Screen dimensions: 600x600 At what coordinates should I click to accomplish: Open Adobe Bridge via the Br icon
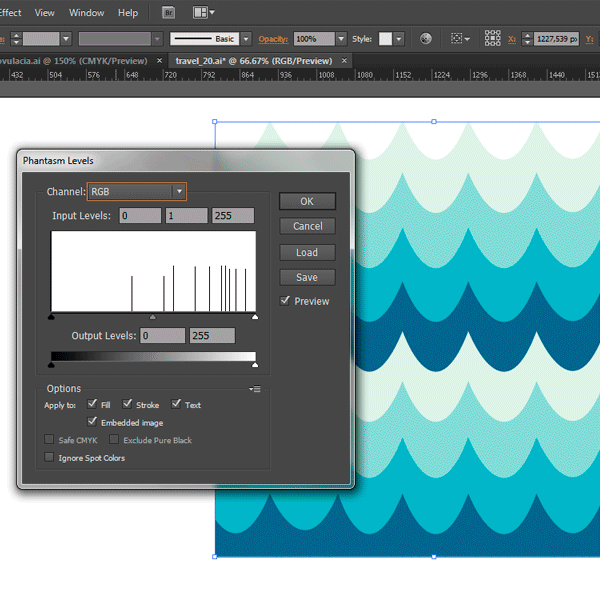168,13
